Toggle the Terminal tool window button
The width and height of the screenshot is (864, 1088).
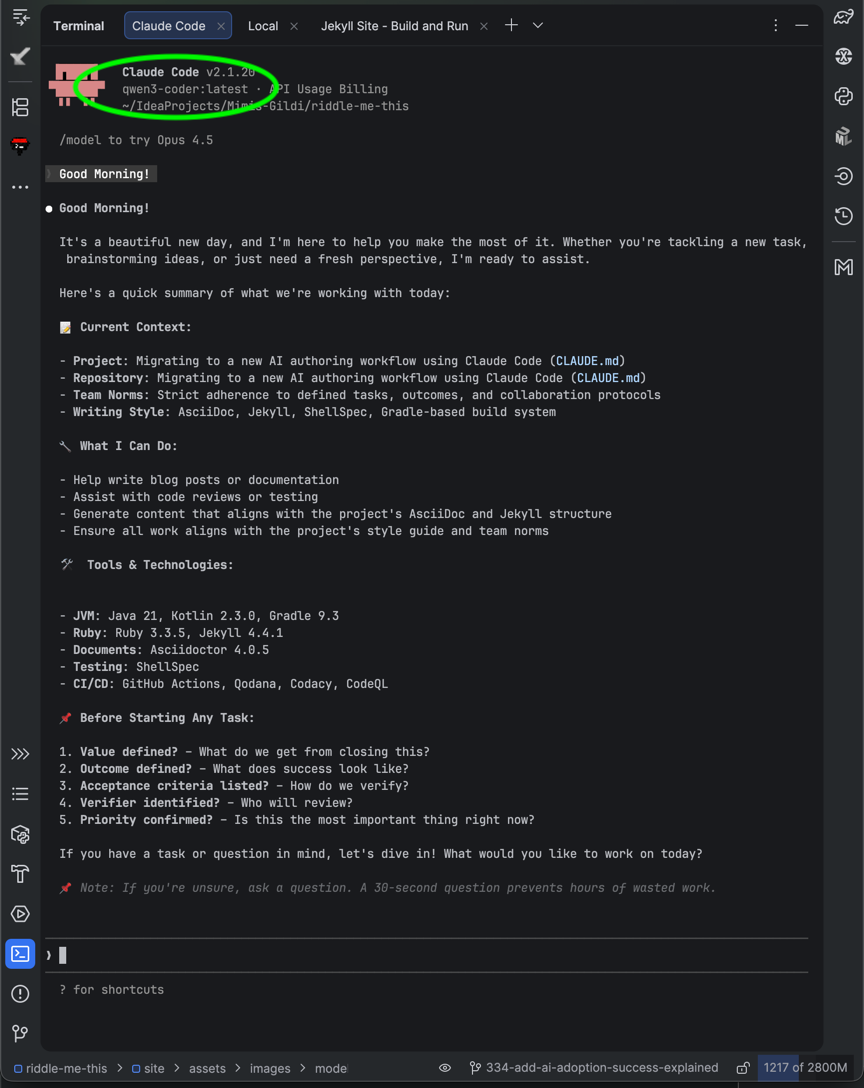(x=20, y=954)
